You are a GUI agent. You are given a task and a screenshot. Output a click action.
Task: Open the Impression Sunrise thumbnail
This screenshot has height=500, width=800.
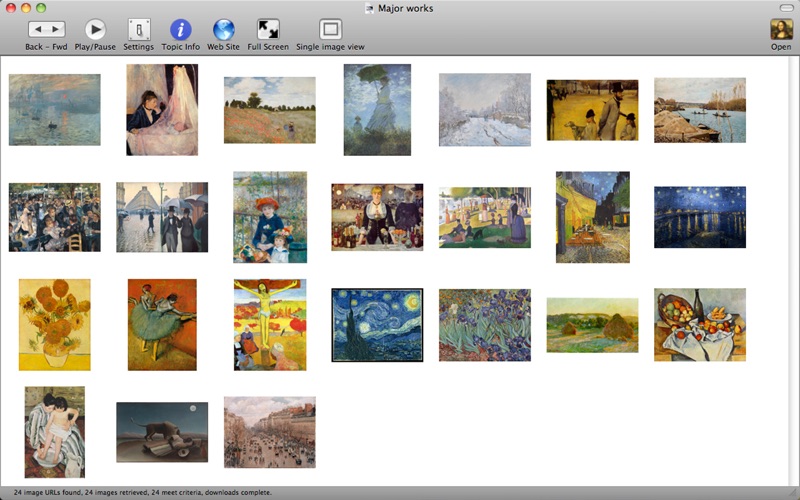pos(54,110)
